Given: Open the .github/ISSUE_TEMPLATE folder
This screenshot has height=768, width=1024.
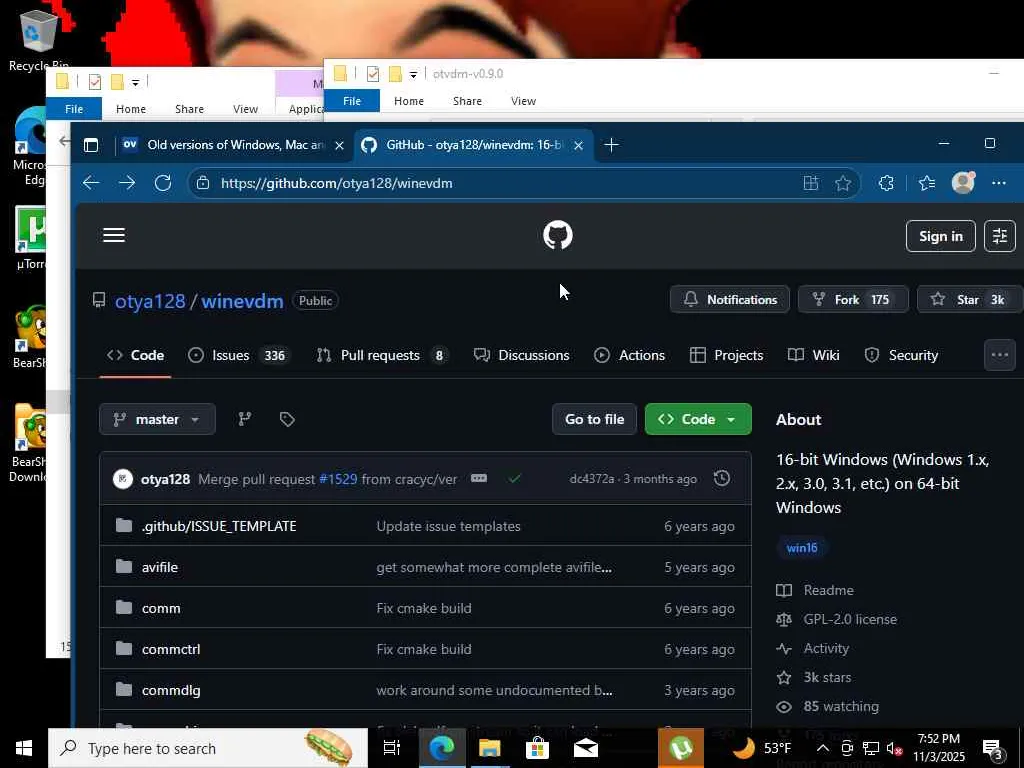Looking at the screenshot, I should tap(219, 526).
